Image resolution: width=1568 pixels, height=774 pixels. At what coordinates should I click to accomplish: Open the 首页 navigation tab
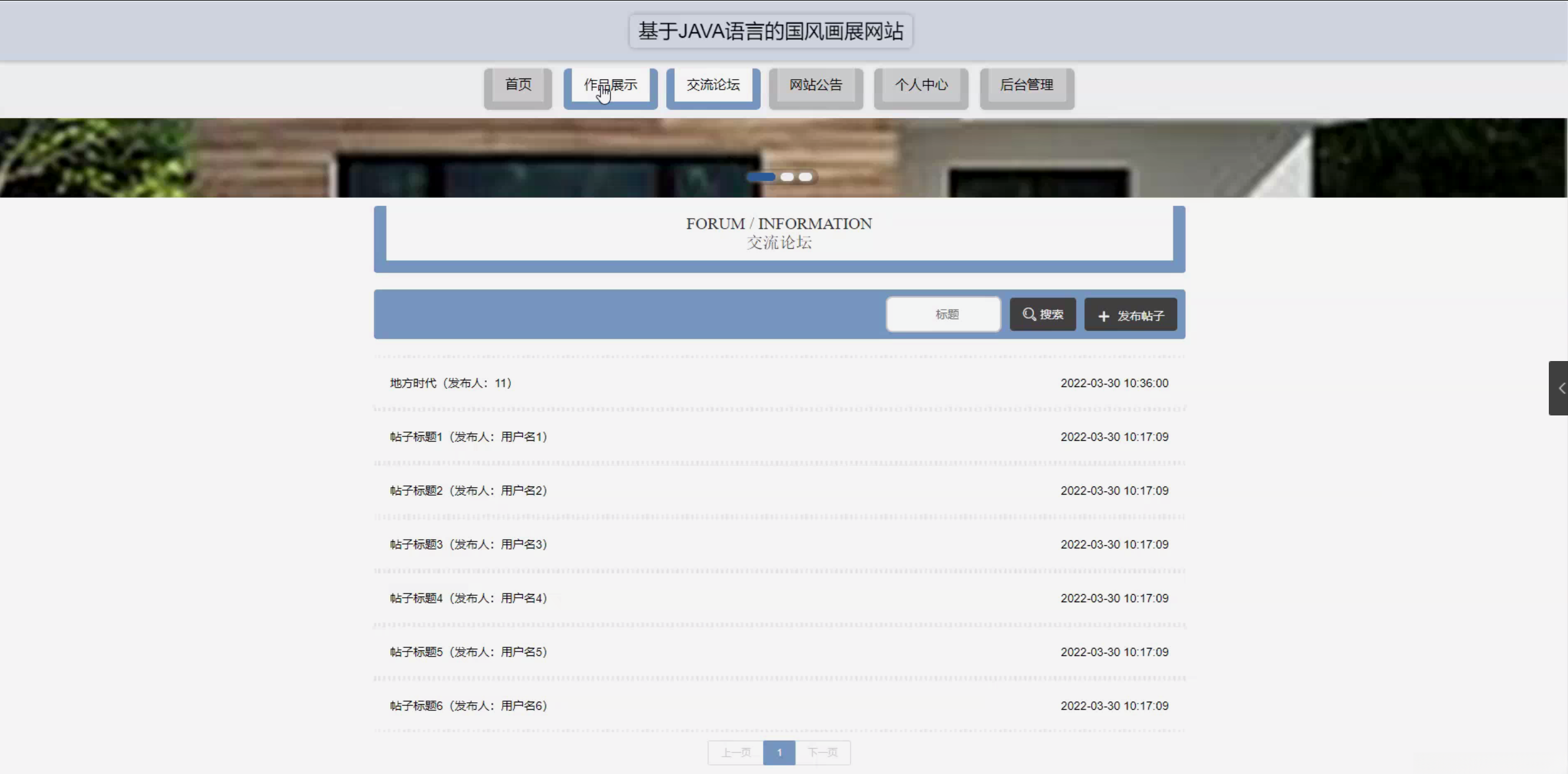coord(518,85)
